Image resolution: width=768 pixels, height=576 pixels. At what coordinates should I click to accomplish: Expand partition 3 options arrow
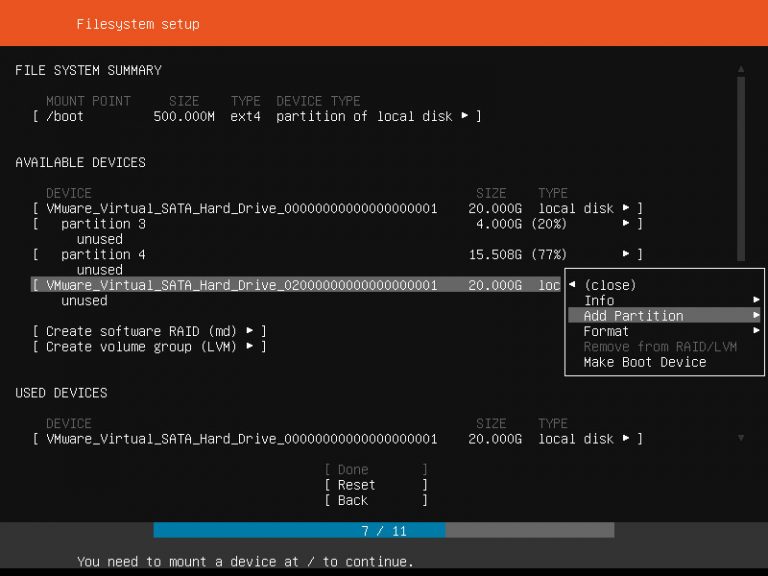coord(625,223)
